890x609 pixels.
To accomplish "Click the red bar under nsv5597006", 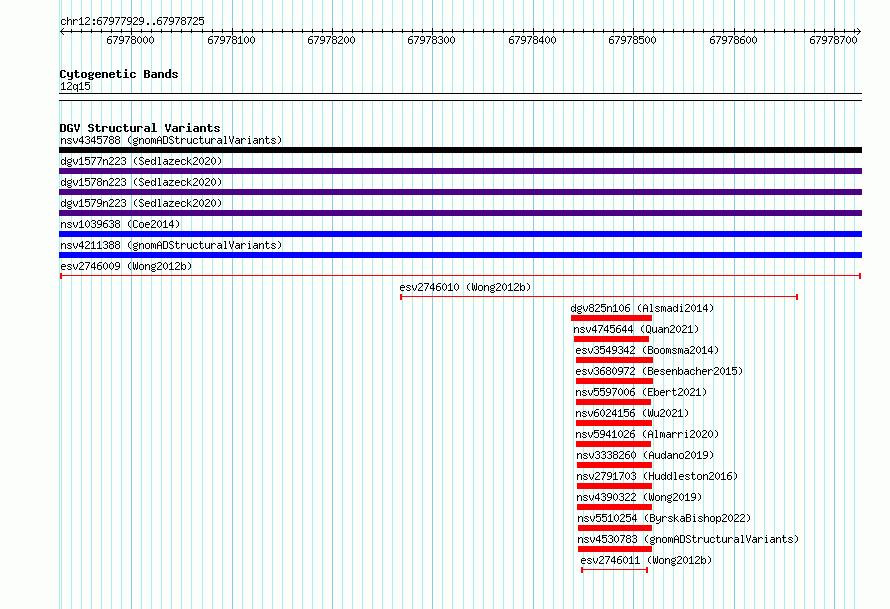I will 614,402.
